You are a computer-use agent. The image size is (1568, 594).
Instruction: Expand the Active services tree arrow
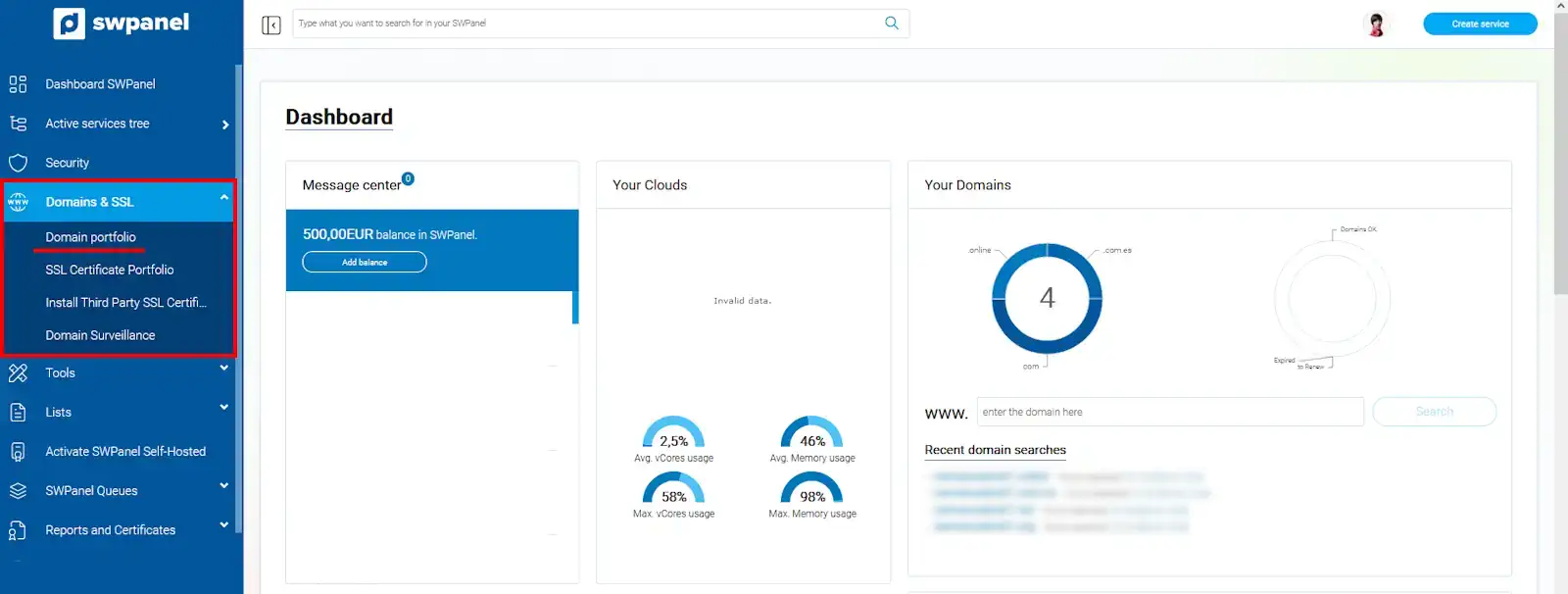coord(225,124)
